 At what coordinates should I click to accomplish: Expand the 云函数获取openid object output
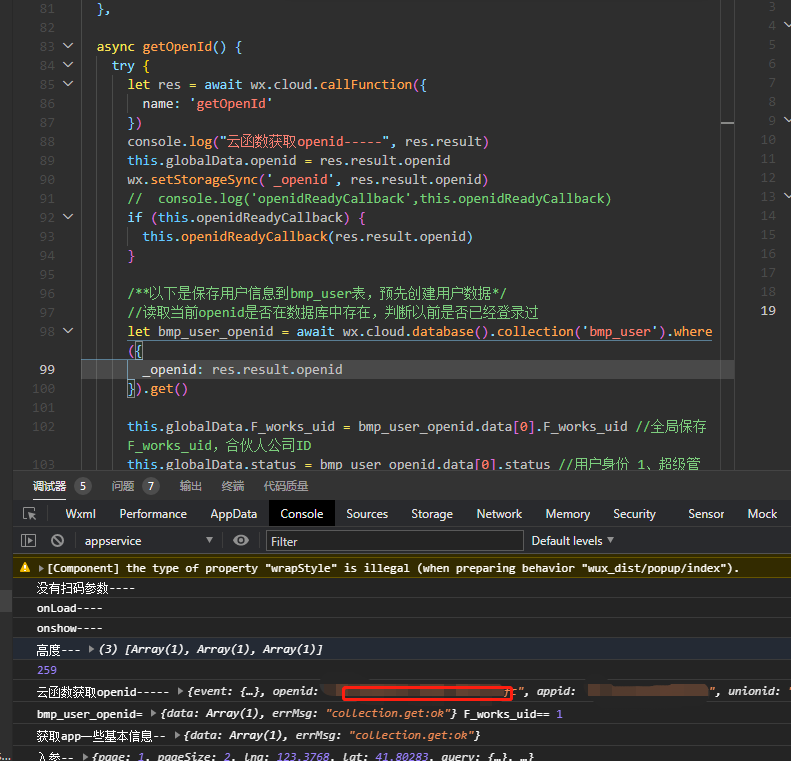click(180, 691)
